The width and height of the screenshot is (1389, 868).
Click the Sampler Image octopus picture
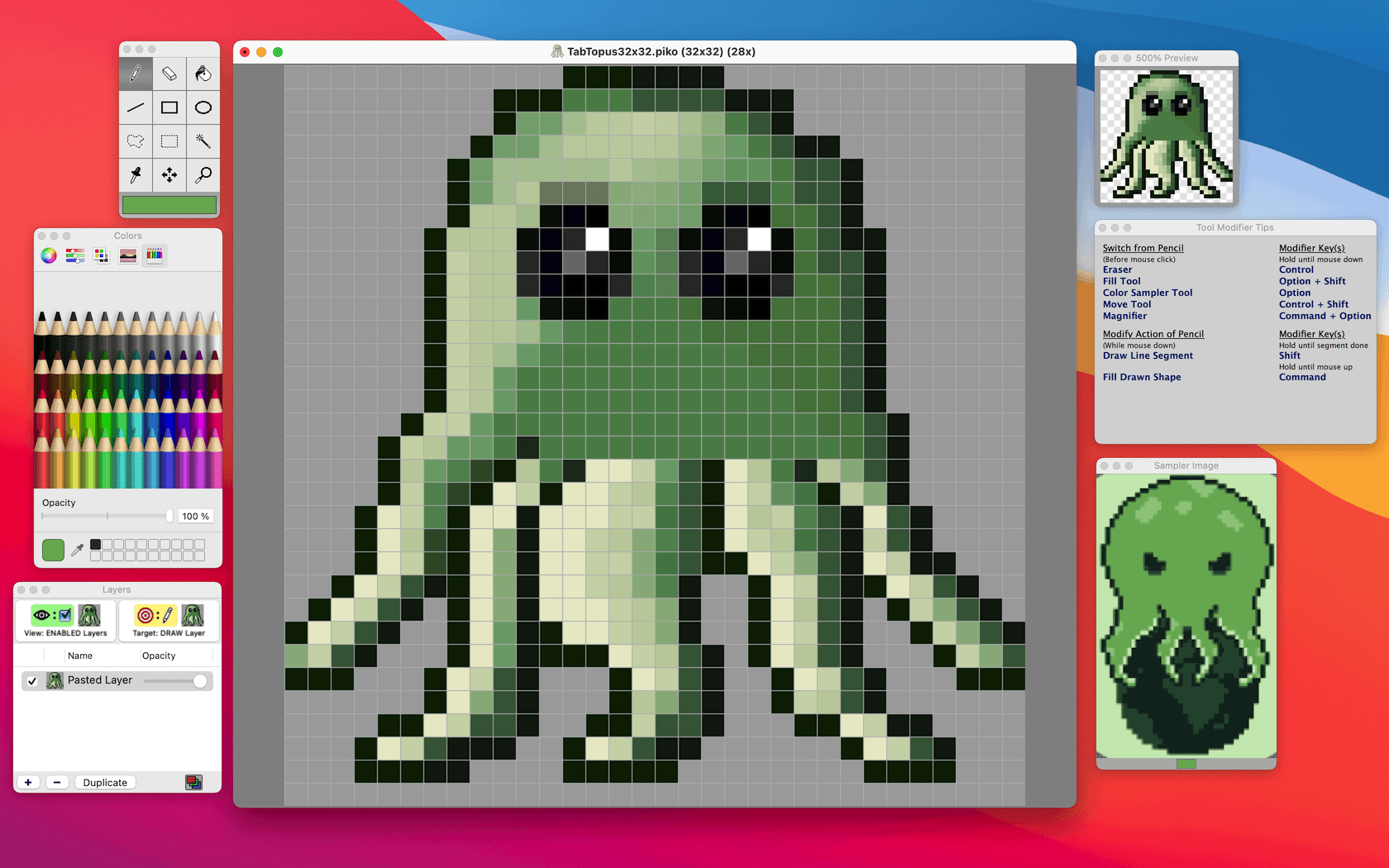pos(1186,616)
